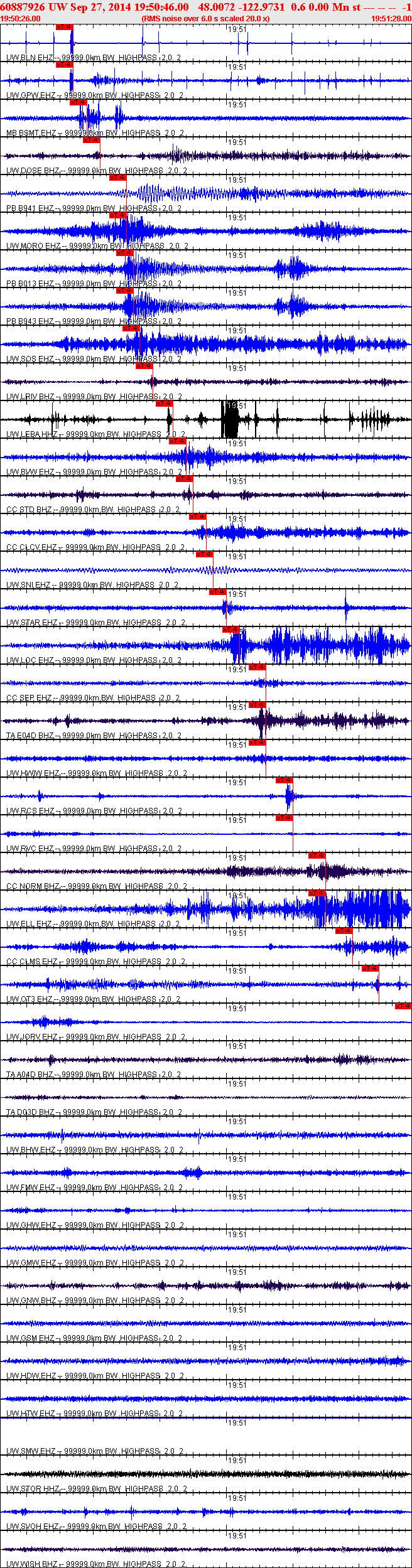Click the end time 19:51:28.00 label
Viewport: 412px width, 1568px height.
391,19
